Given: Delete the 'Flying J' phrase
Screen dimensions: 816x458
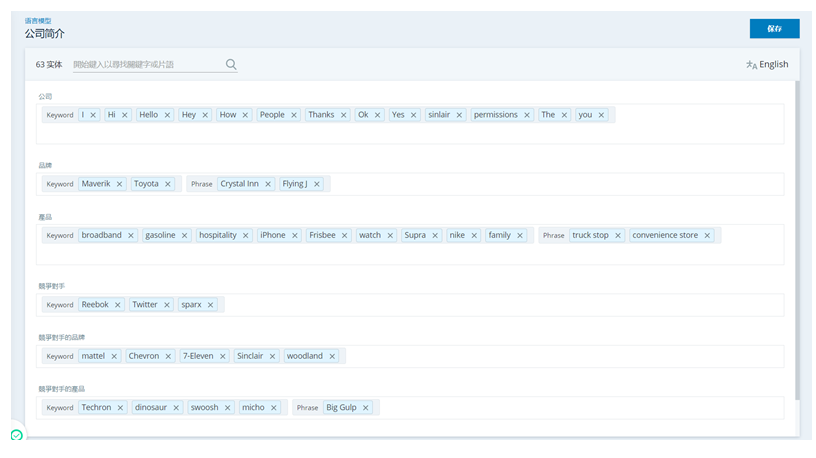Looking at the screenshot, I should tap(316, 184).
